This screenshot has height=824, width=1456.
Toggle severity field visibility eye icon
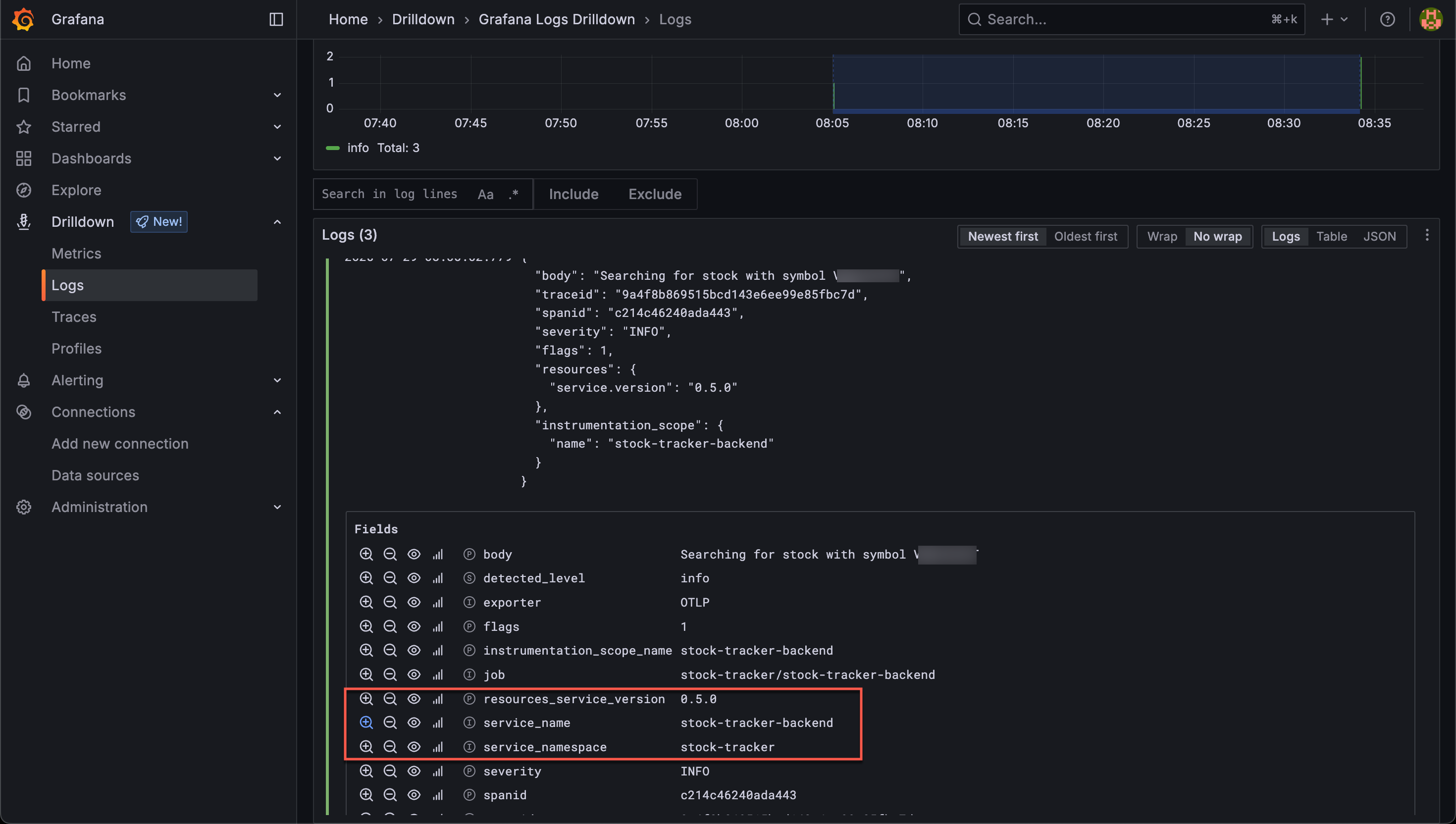point(414,772)
